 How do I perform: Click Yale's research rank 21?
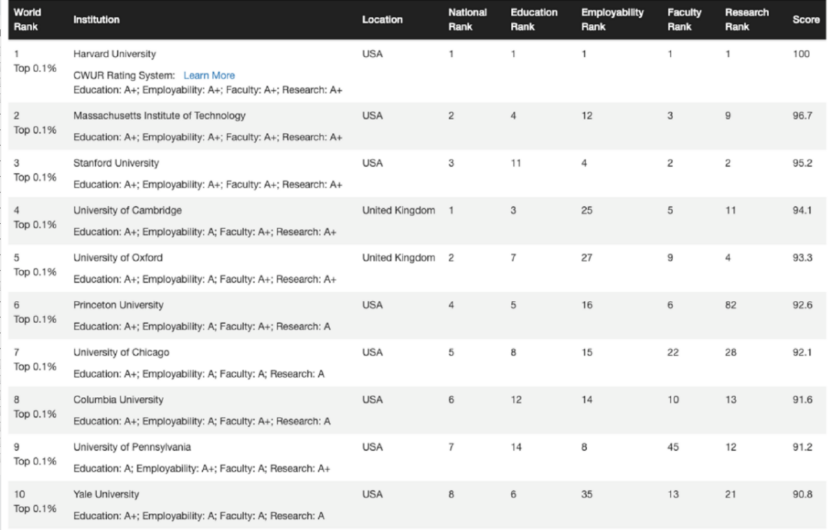730,494
